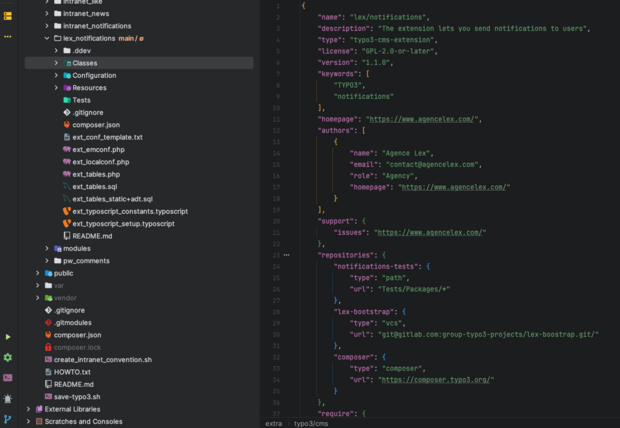This screenshot has width=620, height=428.
Task: Open the Run tool window icon
Action: tap(8, 337)
